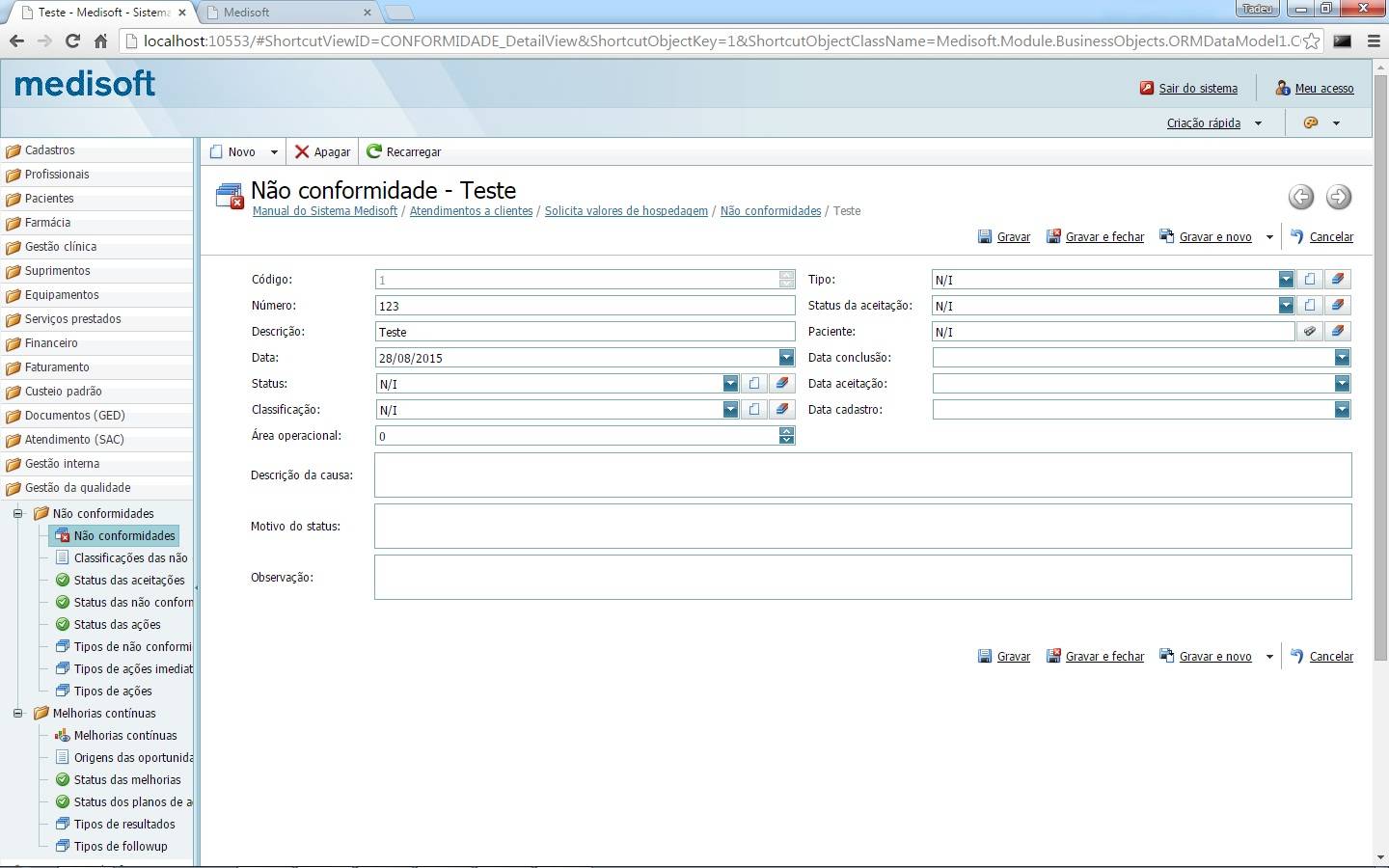
Task: Open Status da aceitação dropdown arrow
Action: pos(1286,306)
